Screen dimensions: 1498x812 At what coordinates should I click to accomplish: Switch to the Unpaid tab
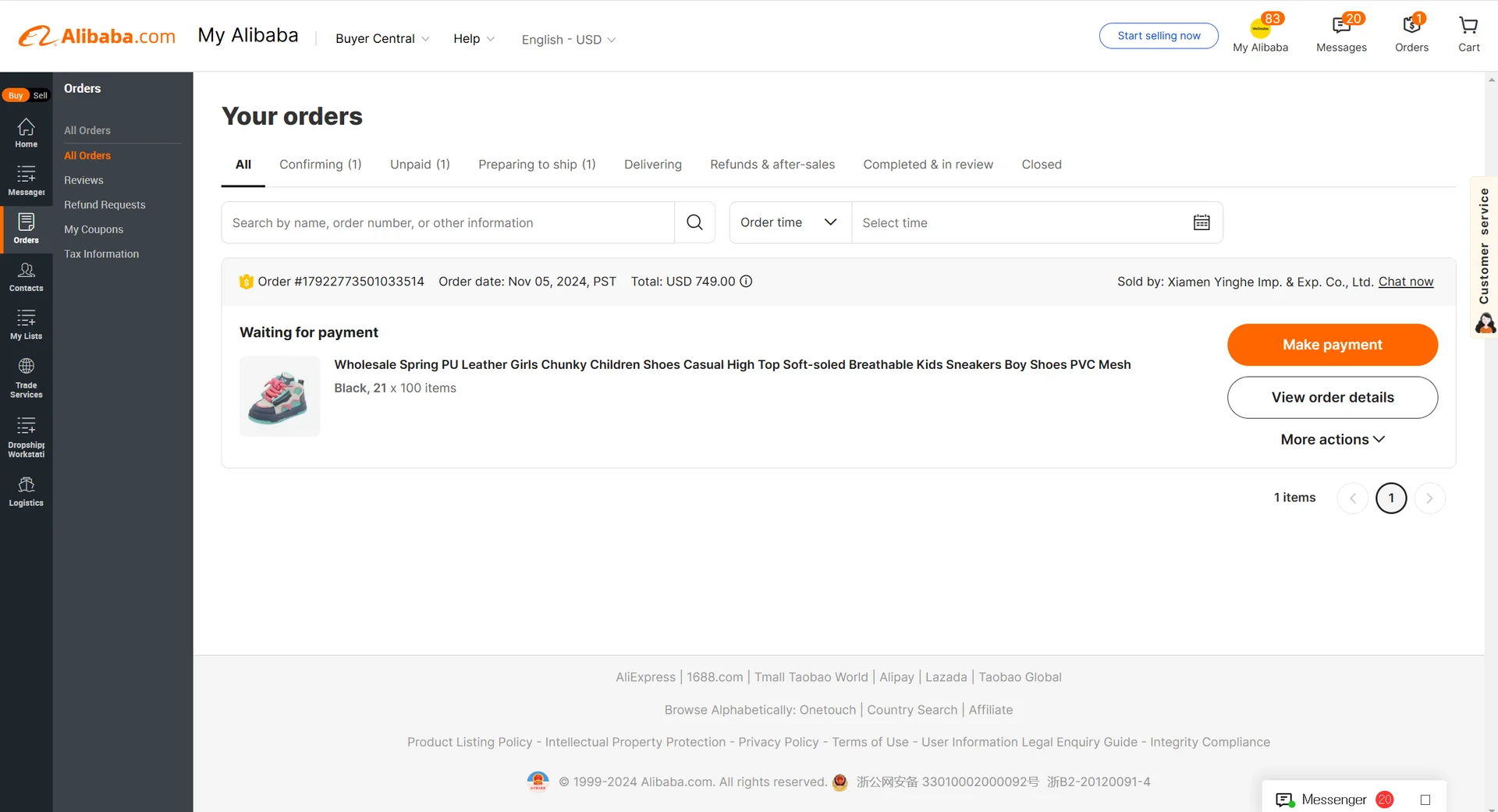(420, 165)
